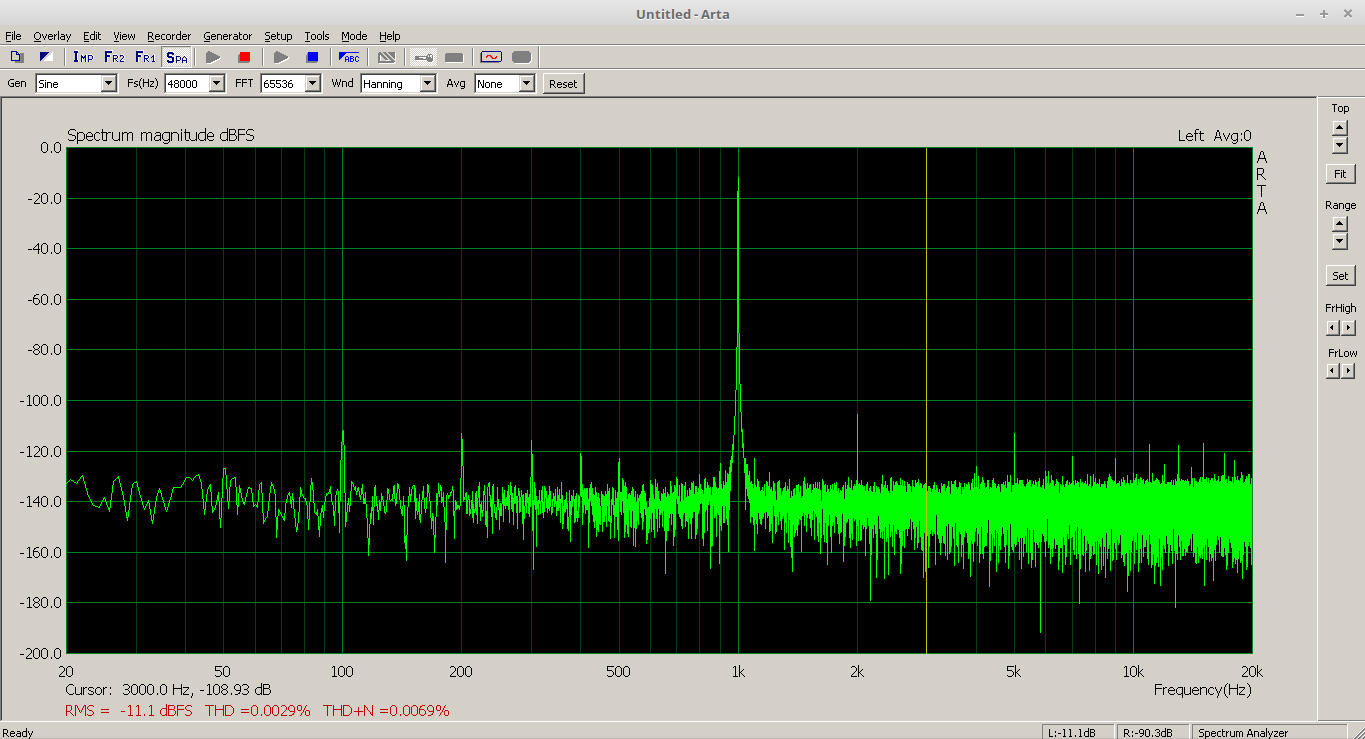
Task: Open the Generator menu
Action: point(227,36)
